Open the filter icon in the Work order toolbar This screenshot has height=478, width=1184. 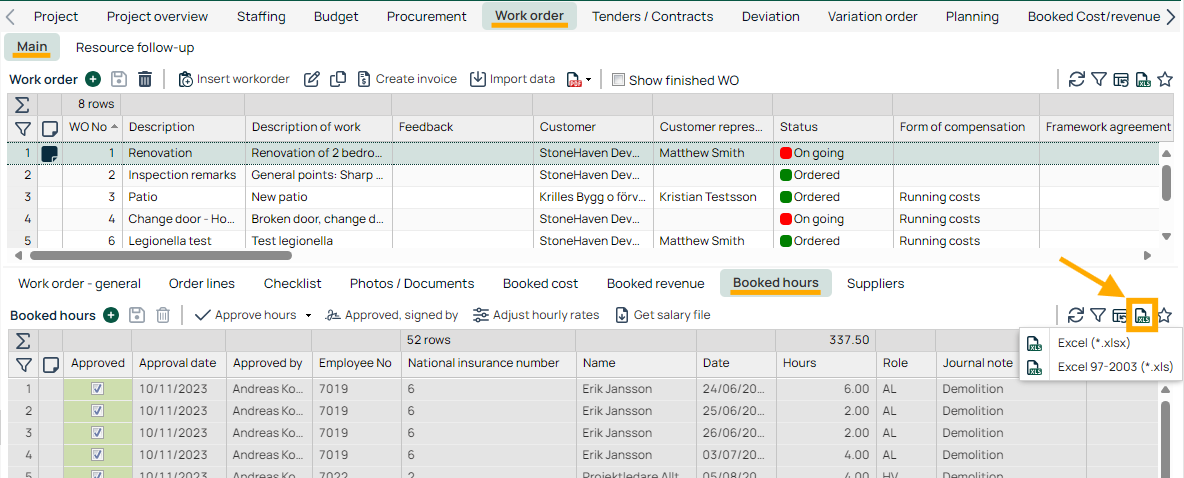(1099, 79)
